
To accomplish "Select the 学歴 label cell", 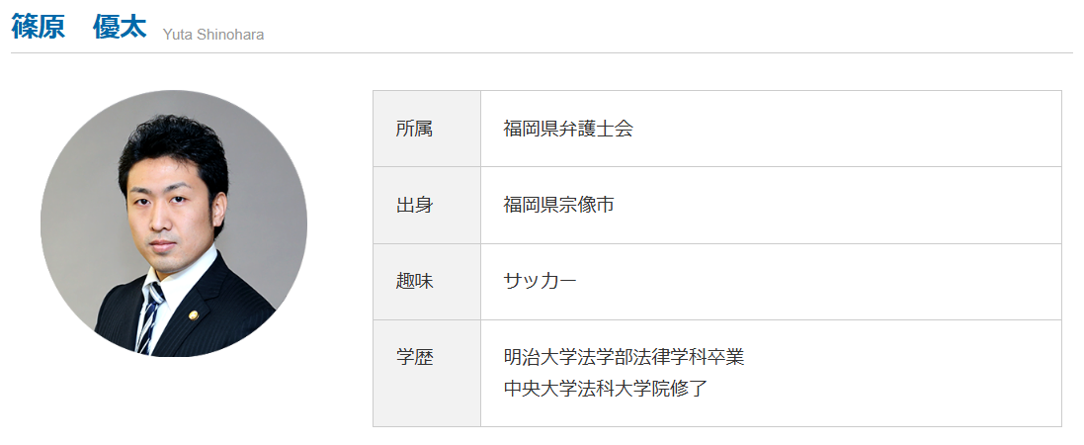I will pos(427,373).
